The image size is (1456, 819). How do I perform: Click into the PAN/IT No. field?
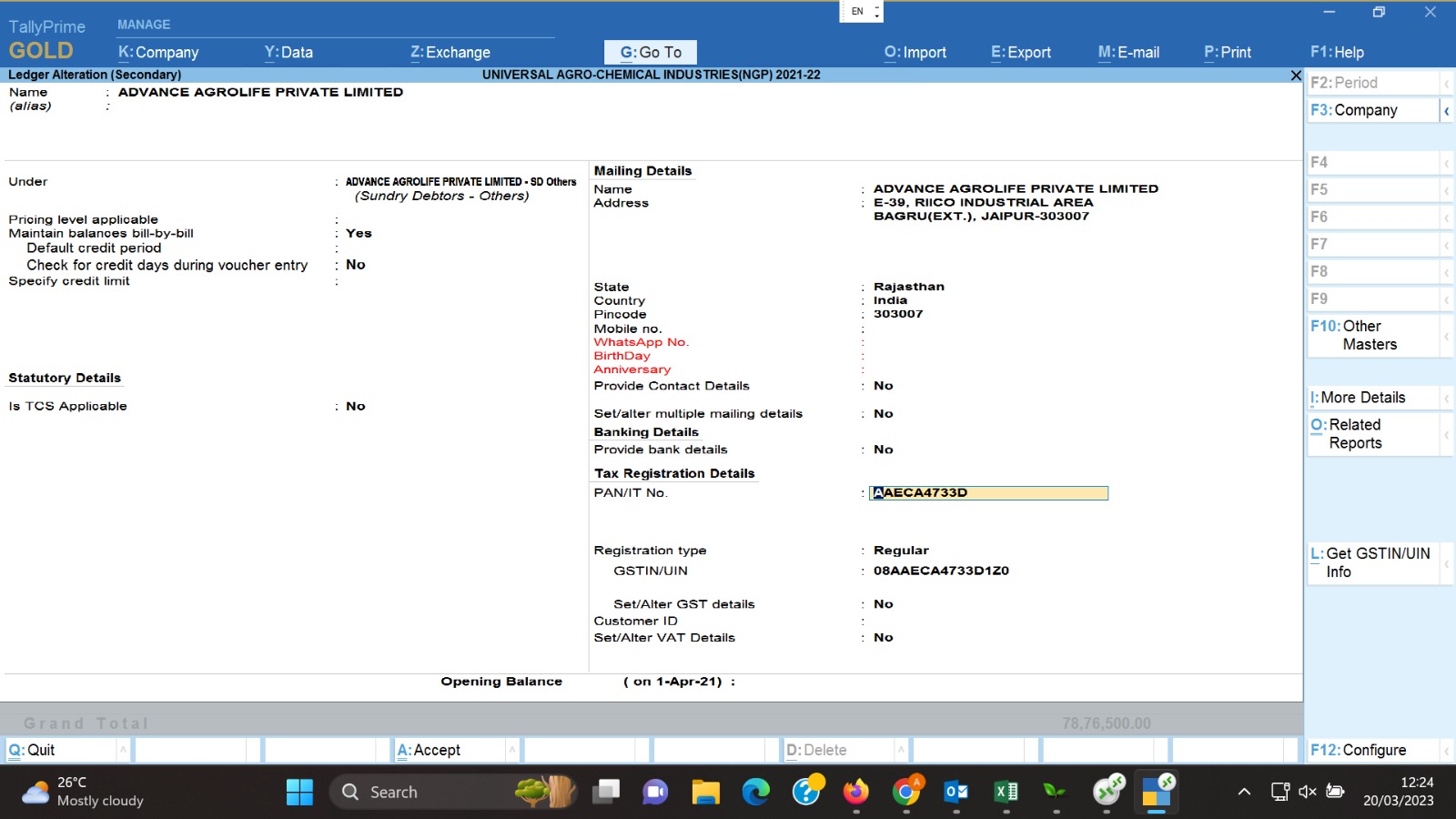coord(988,493)
